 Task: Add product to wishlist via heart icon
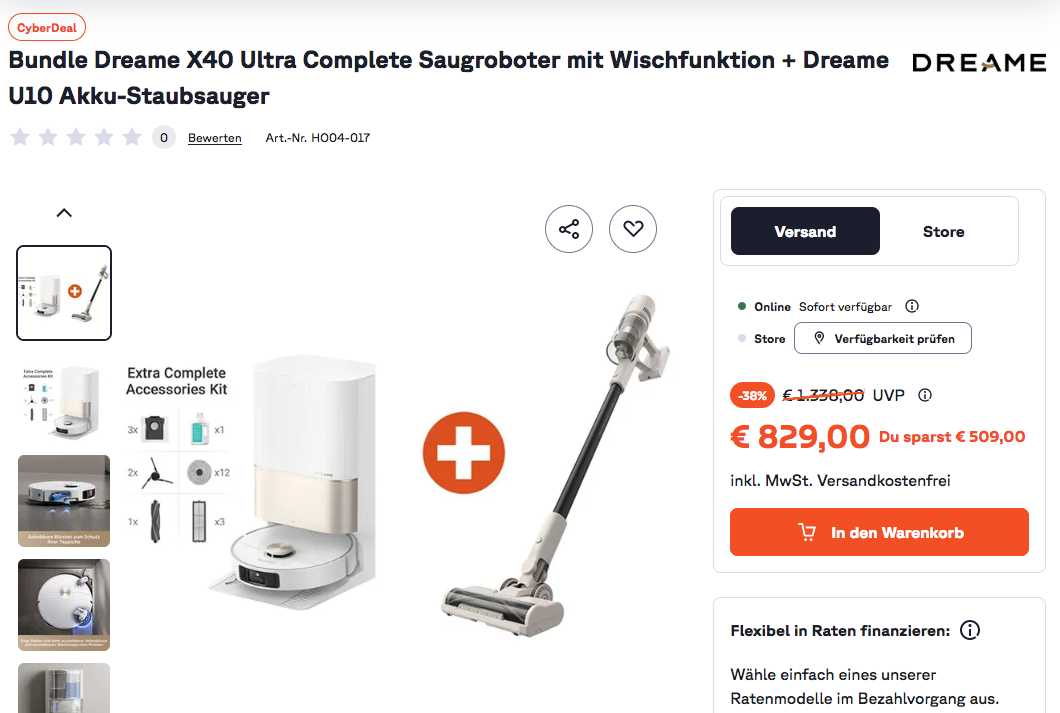[633, 229]
